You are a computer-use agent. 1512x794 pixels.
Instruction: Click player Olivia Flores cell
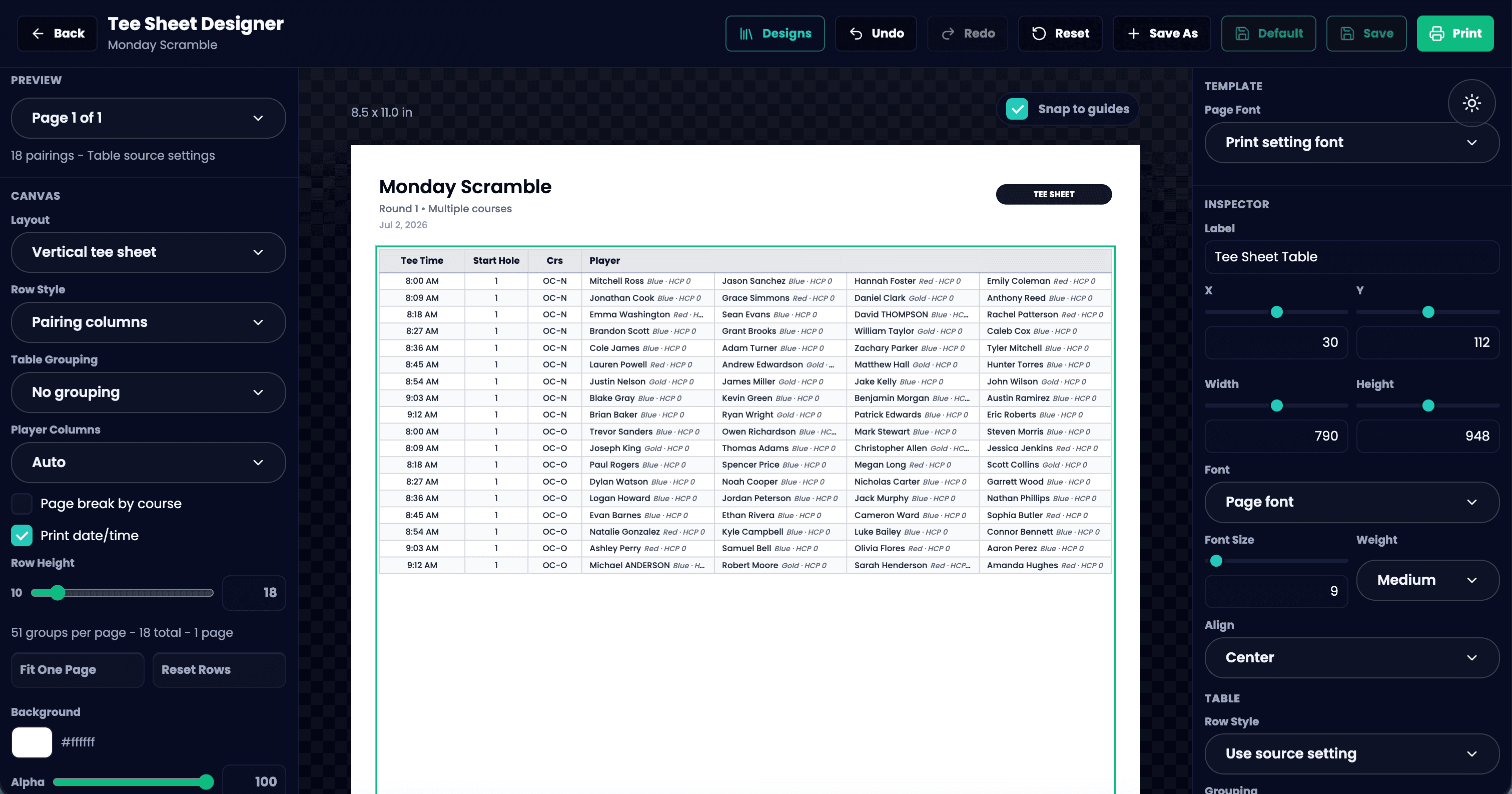pos(913,549)
